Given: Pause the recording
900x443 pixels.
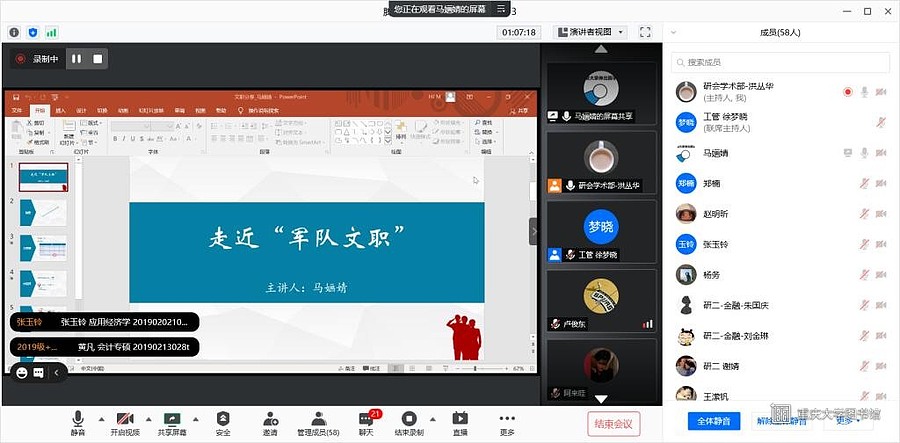Looking at the screenshot, I should point(77,59).
